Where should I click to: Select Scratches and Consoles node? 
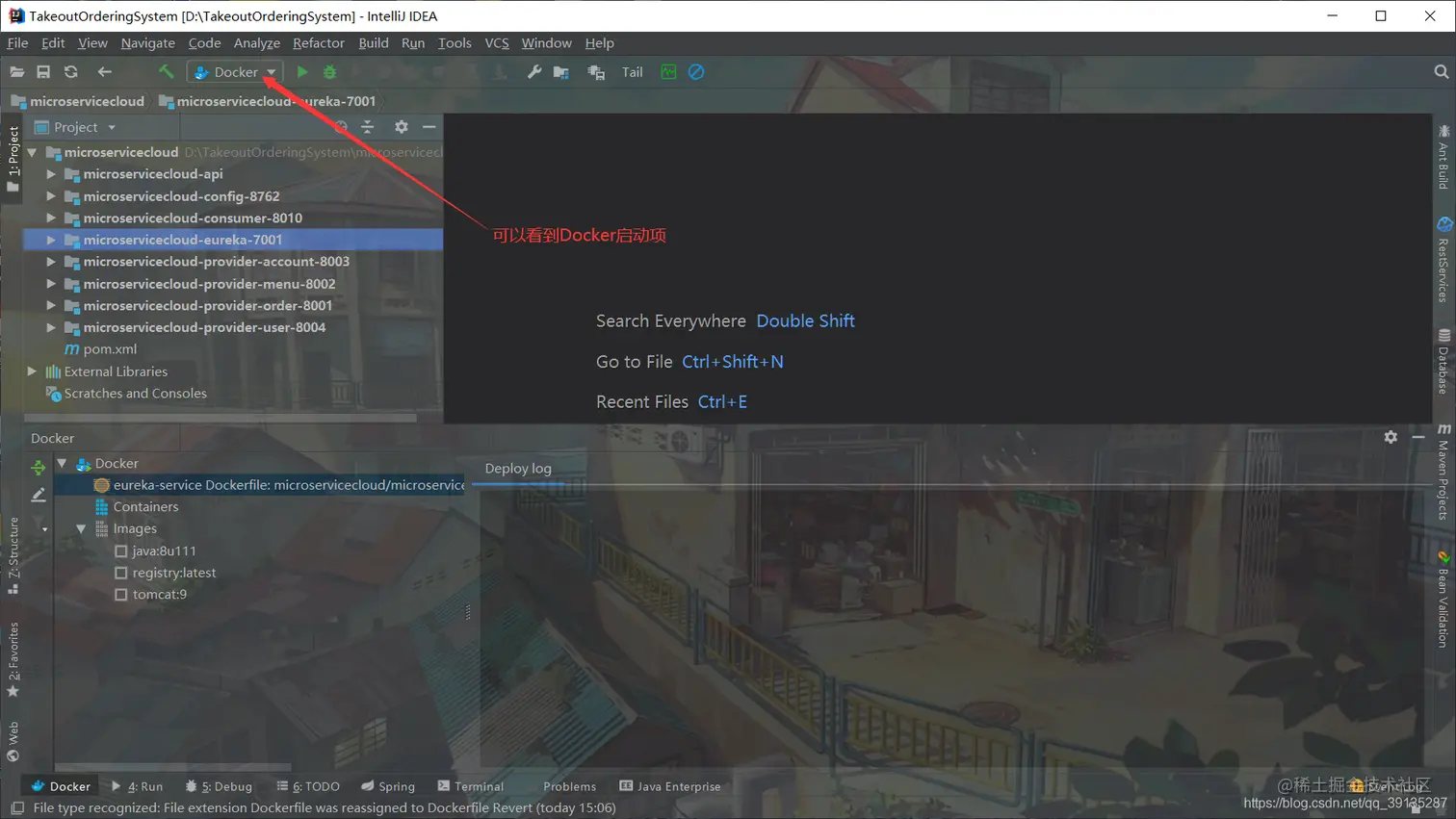pyautogui.click(x=136, y=394)
